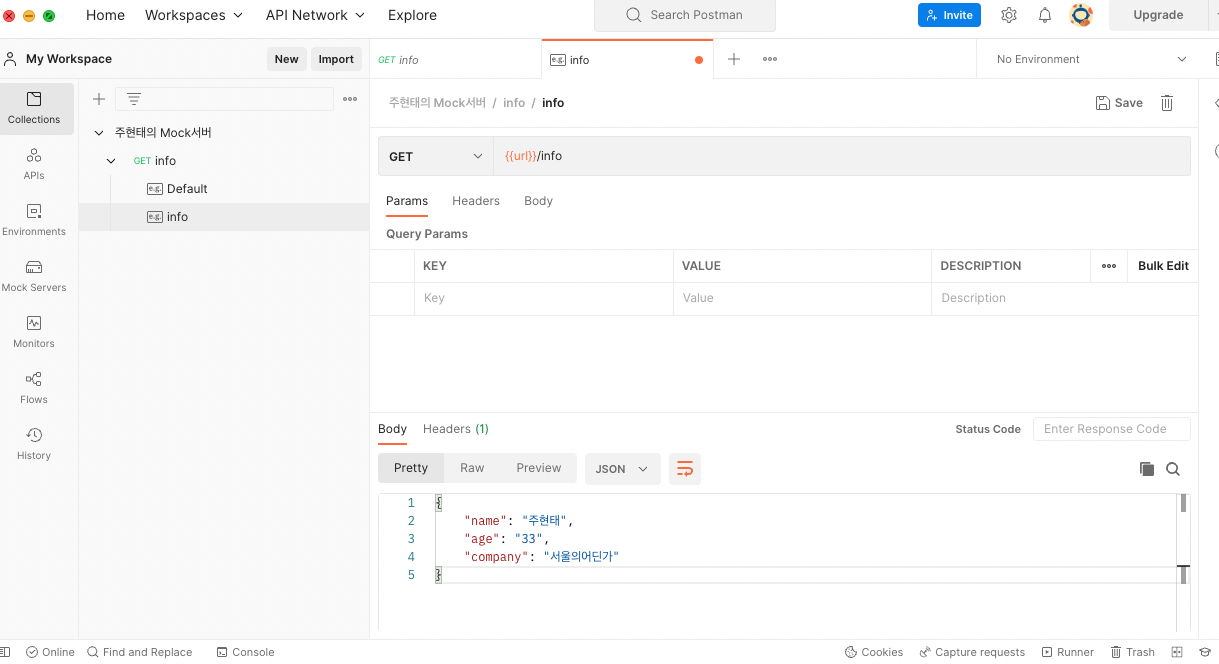Collapse the 주현태의 Mock서버 collection

pyautogui.click(x=99, y=133)
